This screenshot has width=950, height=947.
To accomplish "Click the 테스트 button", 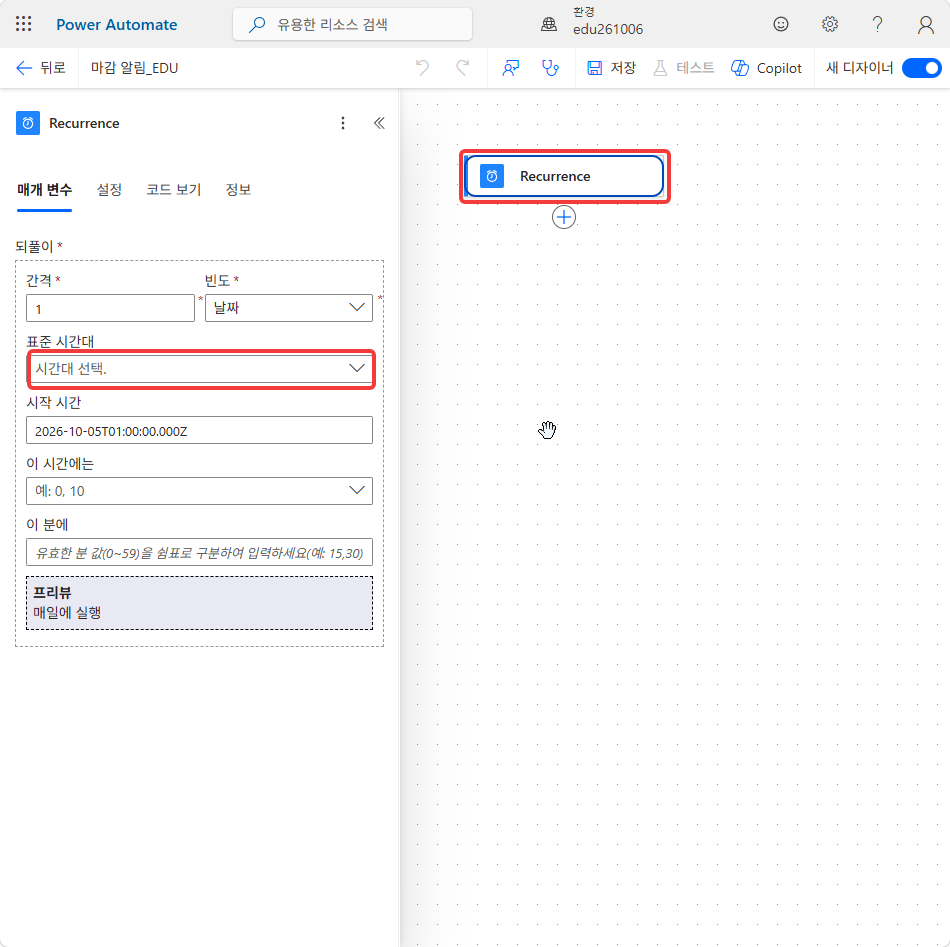I will coord(684,68).
